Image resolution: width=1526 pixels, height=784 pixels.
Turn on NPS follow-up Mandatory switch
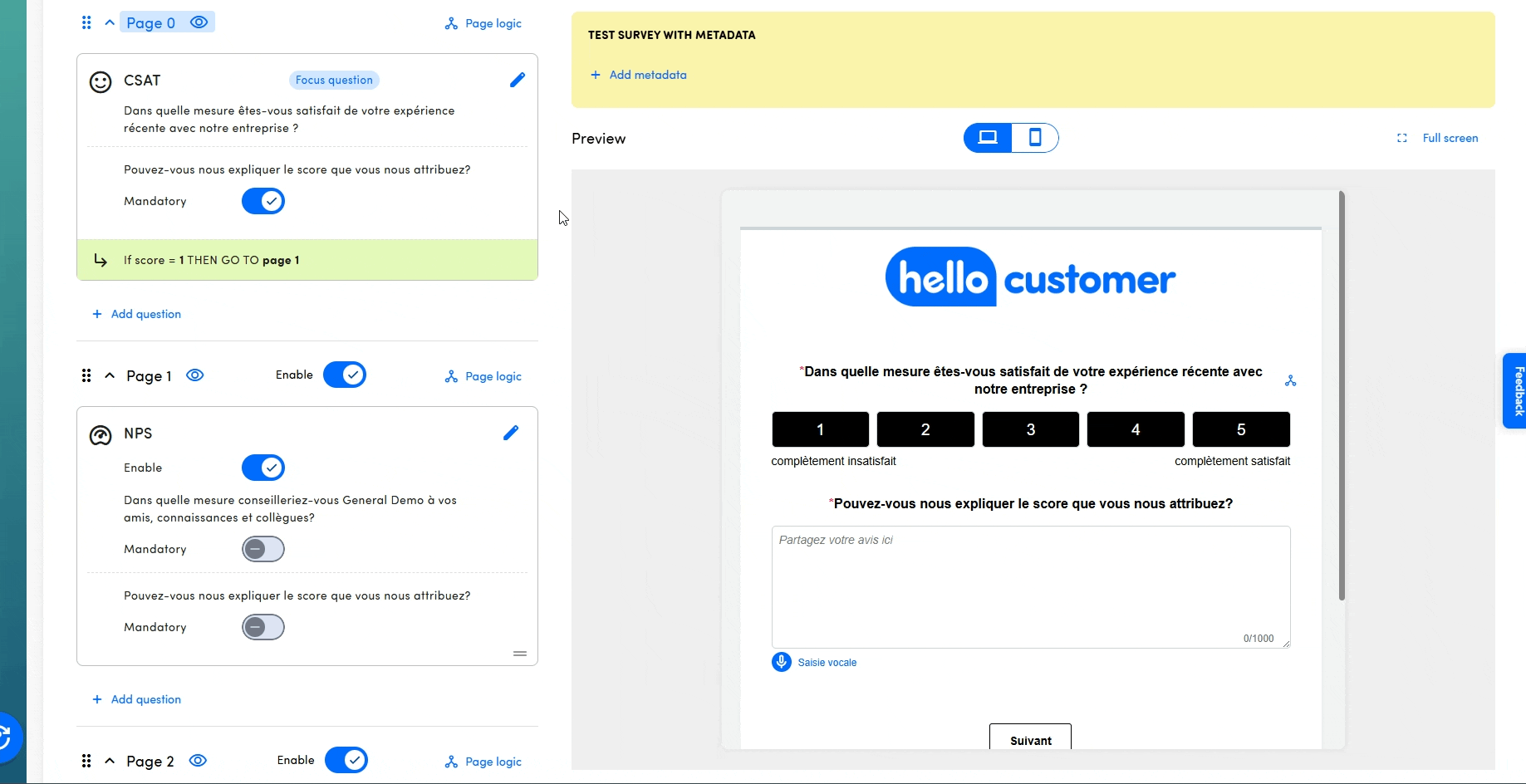tap(263, 627)
